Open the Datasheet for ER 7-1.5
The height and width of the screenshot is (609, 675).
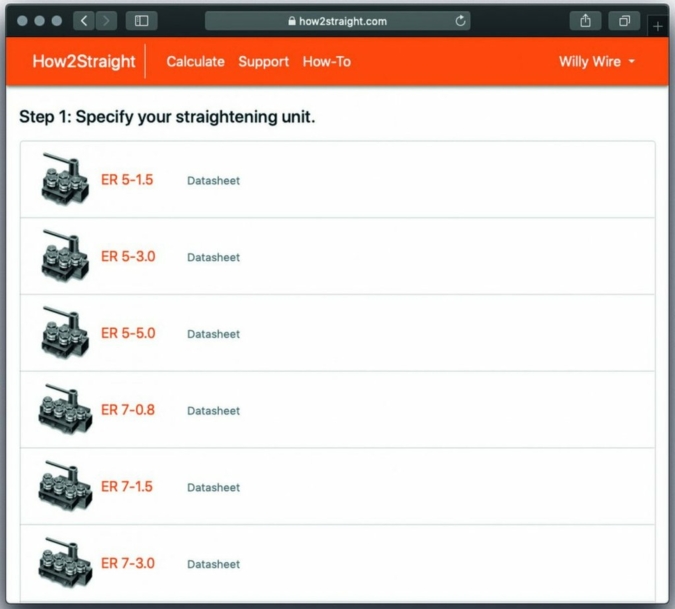[214, 487]
